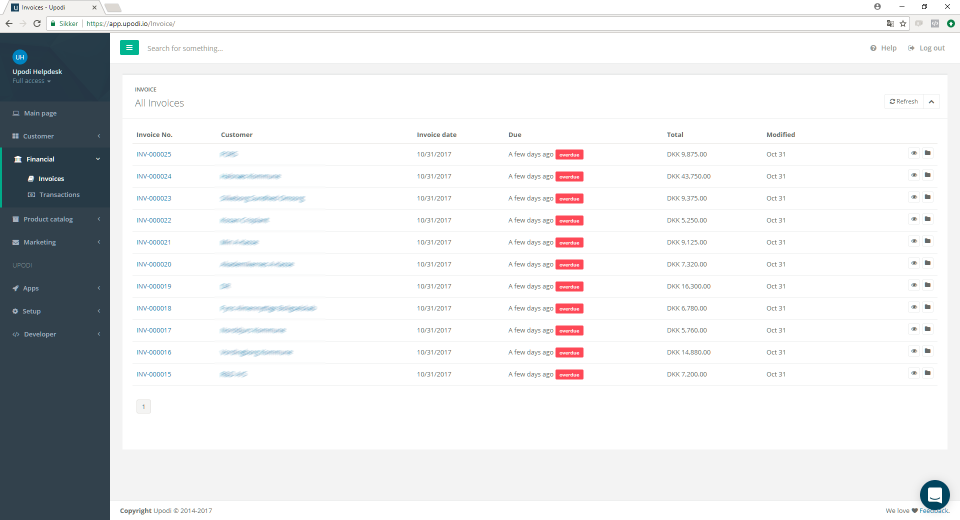960x520 pixels.
Task: Open folder icon for INV-000023
Action: tap(928, 198)
